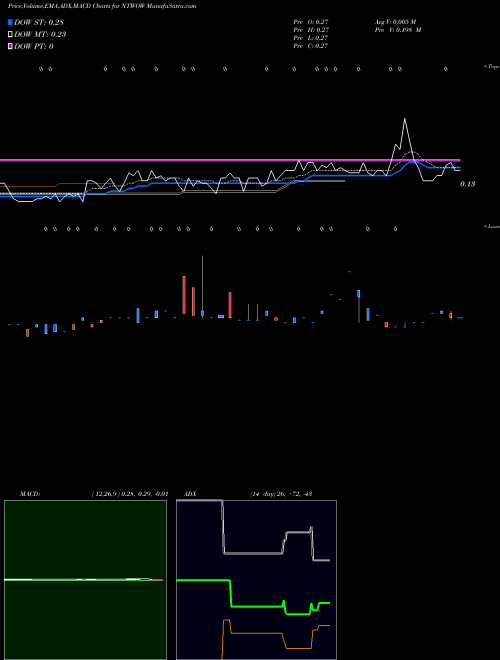Click the blue DOW ST legend swatch

point(10,22)
